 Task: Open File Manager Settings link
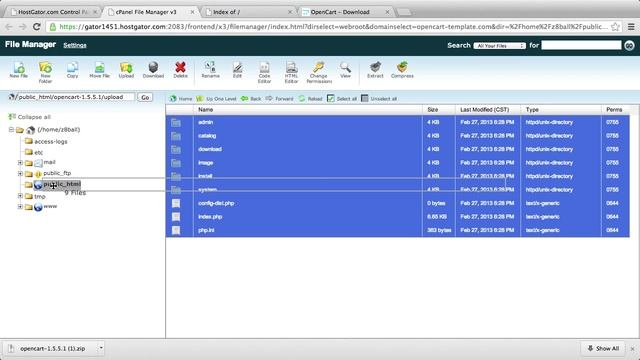75,45
